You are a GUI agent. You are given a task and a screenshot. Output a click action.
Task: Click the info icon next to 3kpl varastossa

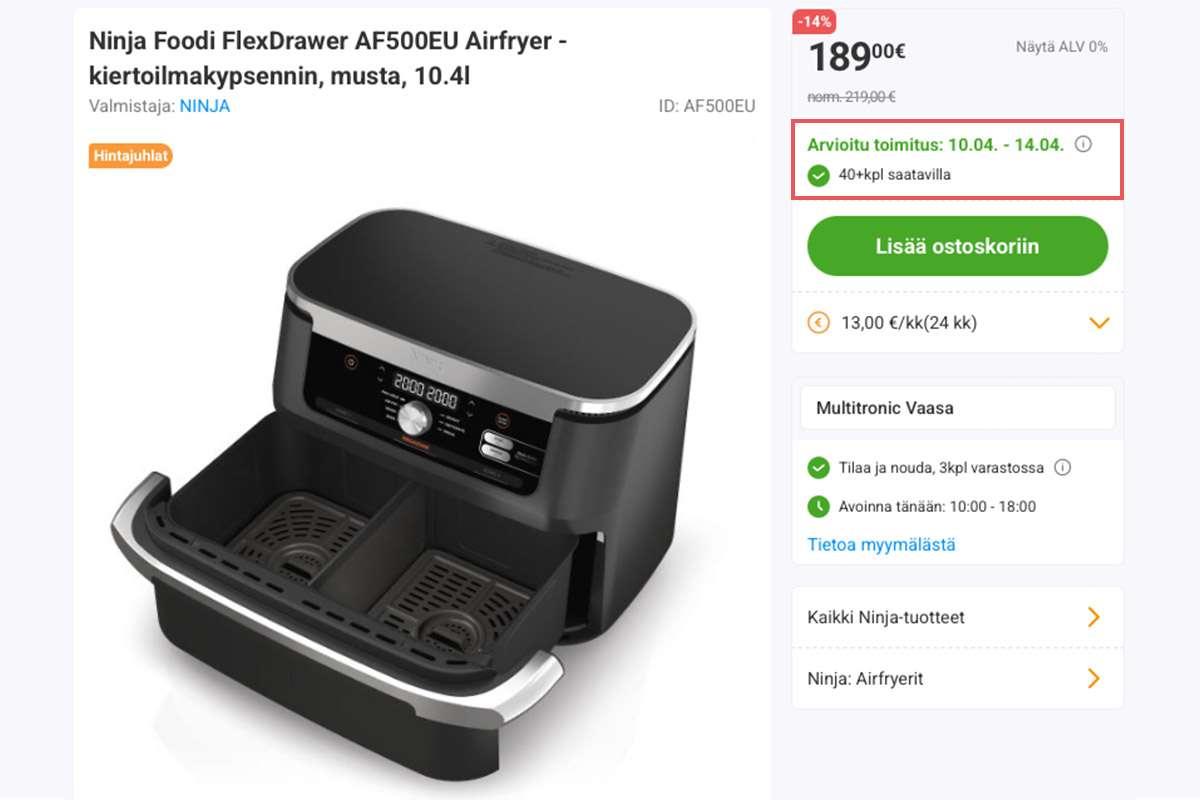(x=1063, y=467)
